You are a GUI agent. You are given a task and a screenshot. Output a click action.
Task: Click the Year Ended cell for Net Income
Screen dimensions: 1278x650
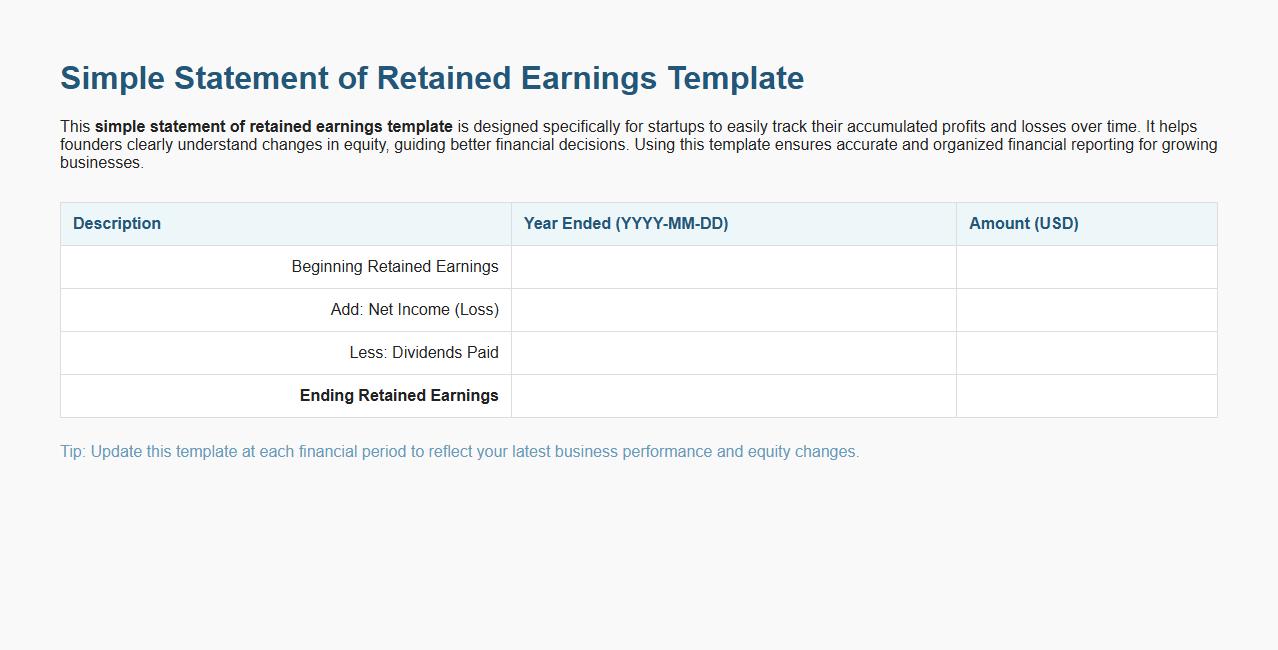click(733, 309)
